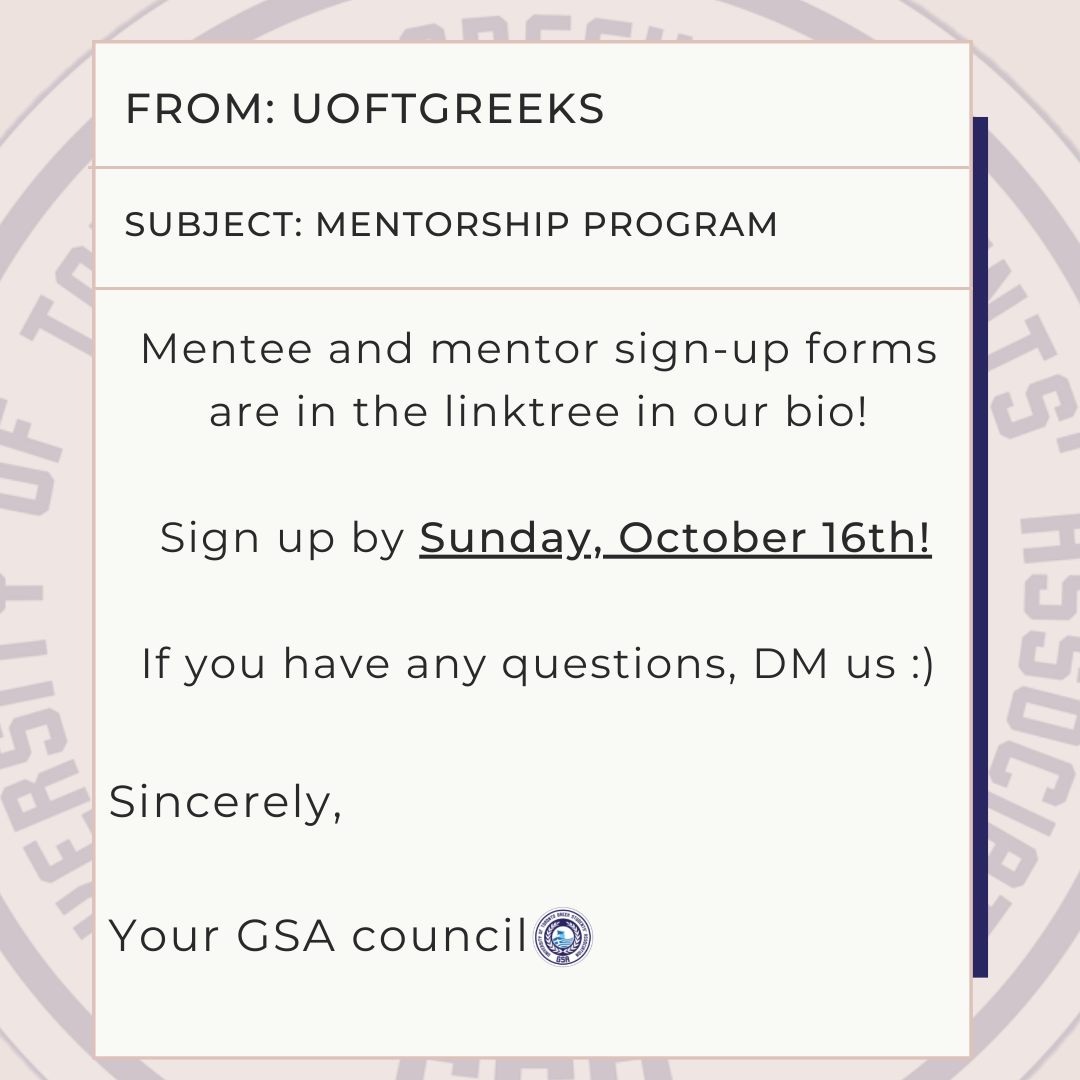Click the word Sincerely

coord(225,802)
